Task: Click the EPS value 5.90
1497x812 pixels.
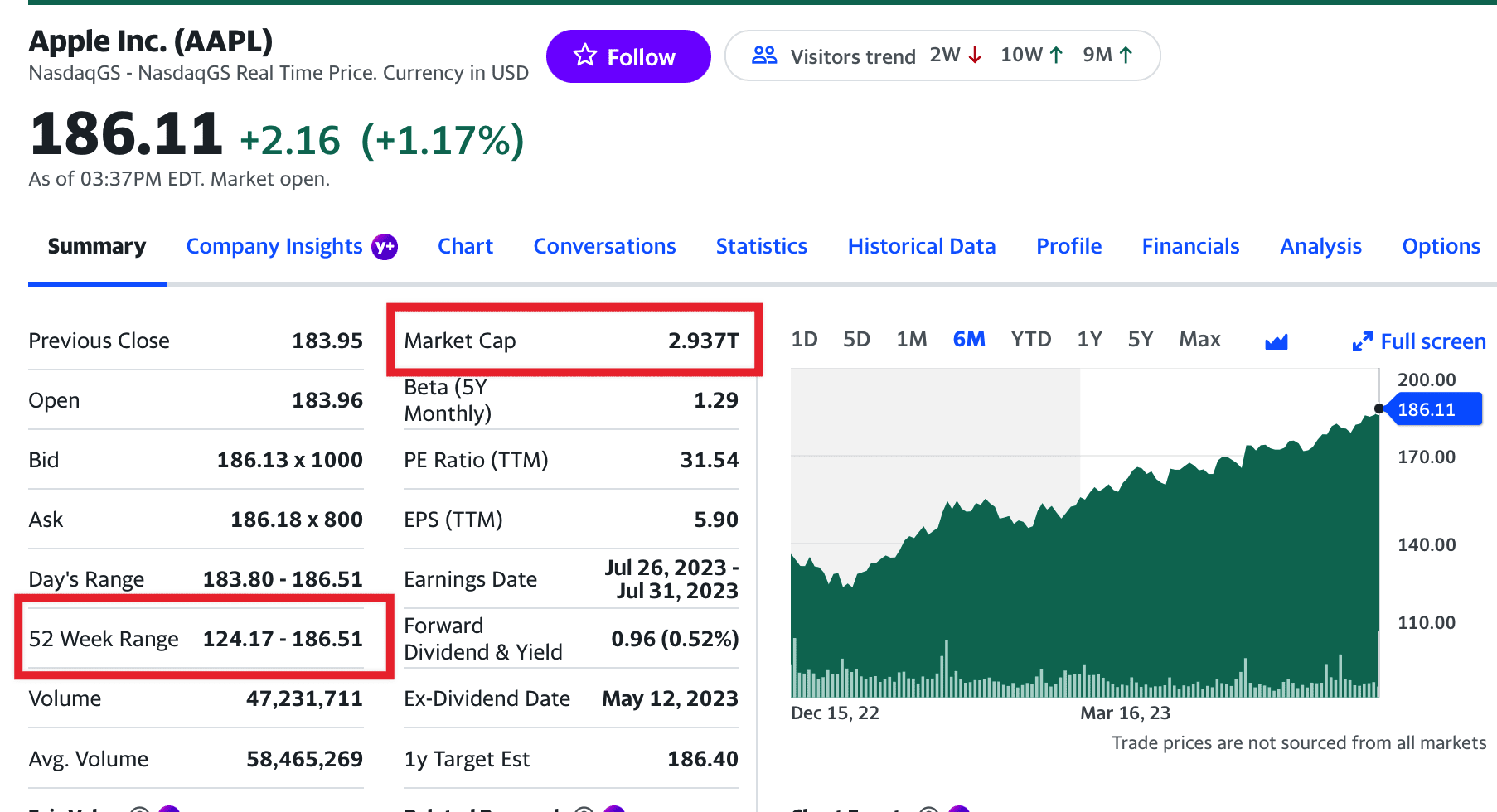Action: tap(716, 520)
